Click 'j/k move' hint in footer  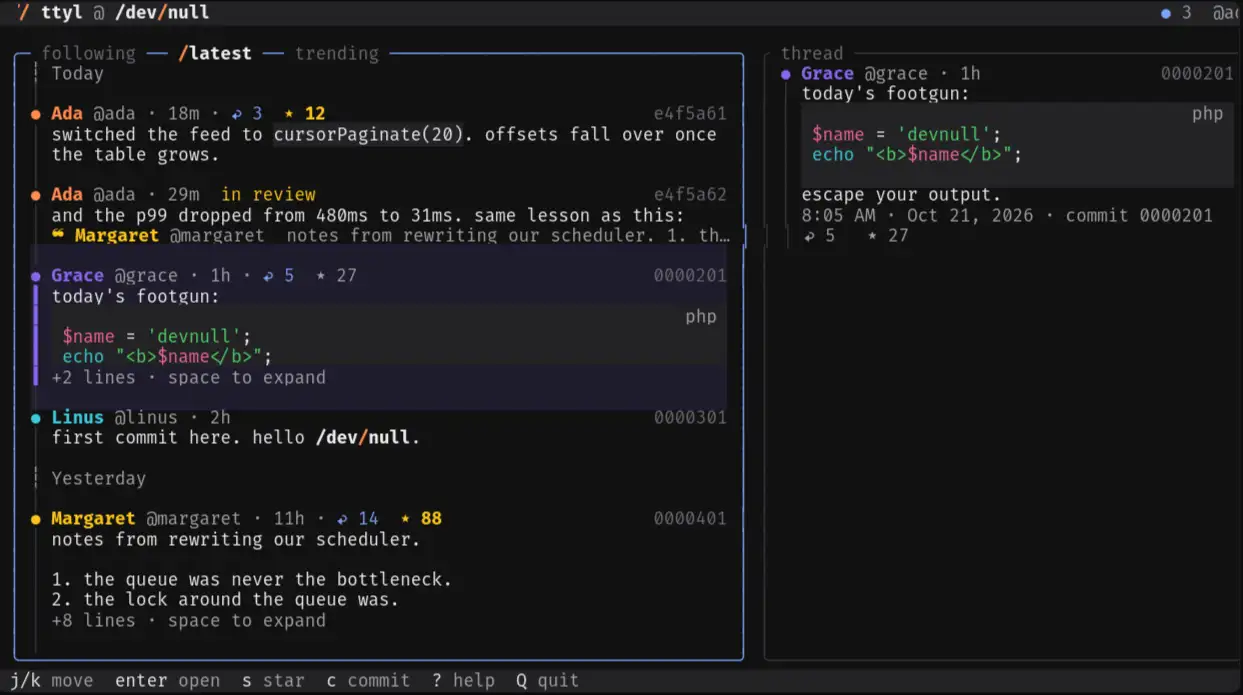point(51,681)
